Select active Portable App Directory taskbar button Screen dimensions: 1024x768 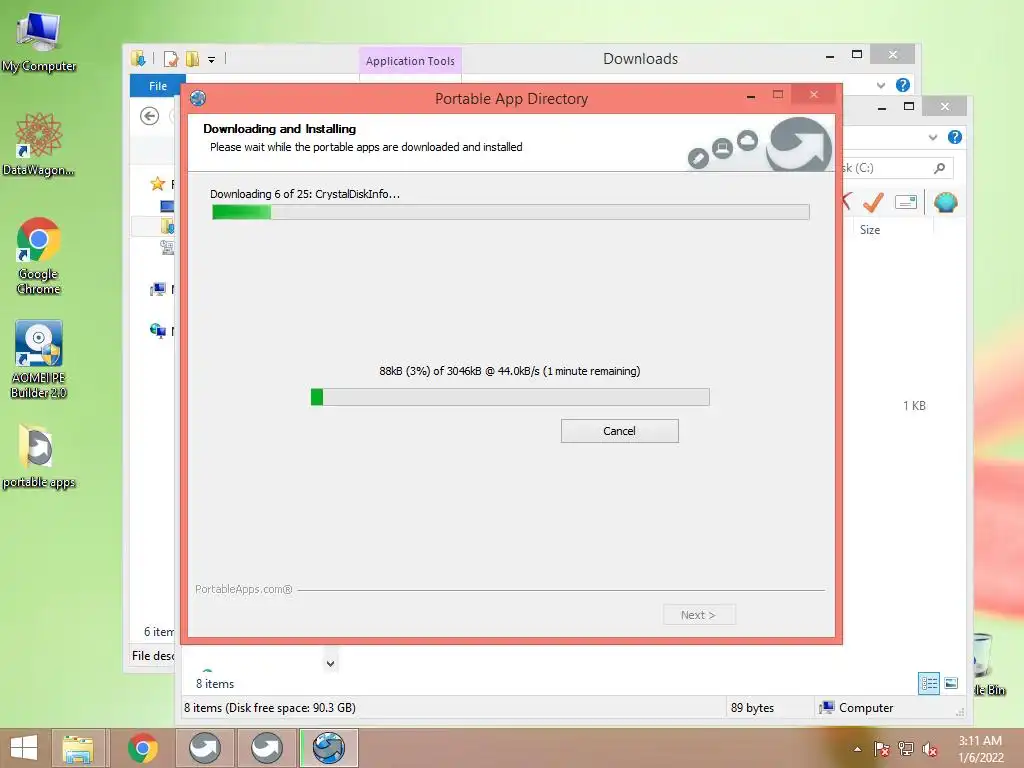pos(328,748)
